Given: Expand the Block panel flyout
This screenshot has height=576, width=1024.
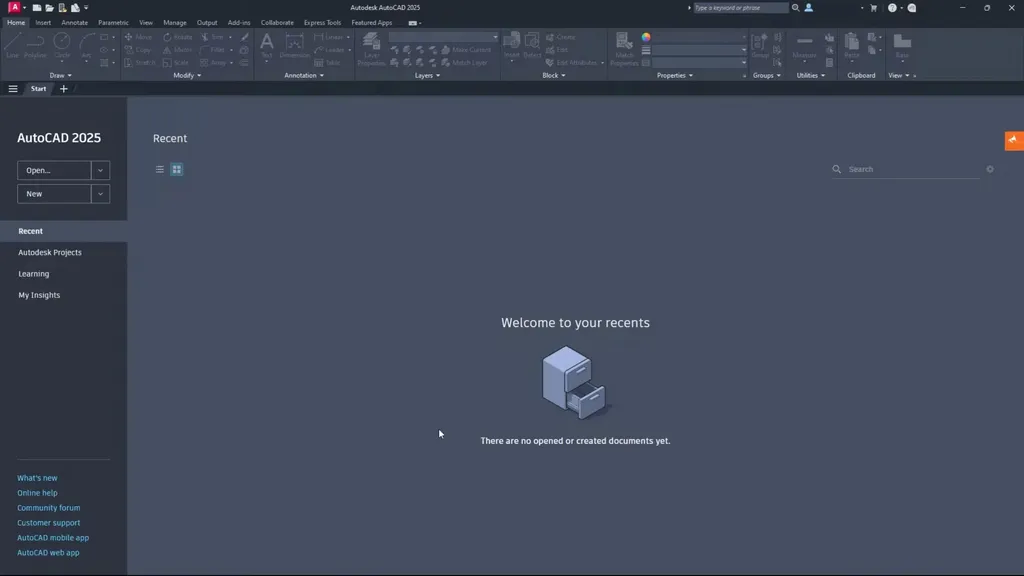Looking at the screenshot, I should point(554,75).
